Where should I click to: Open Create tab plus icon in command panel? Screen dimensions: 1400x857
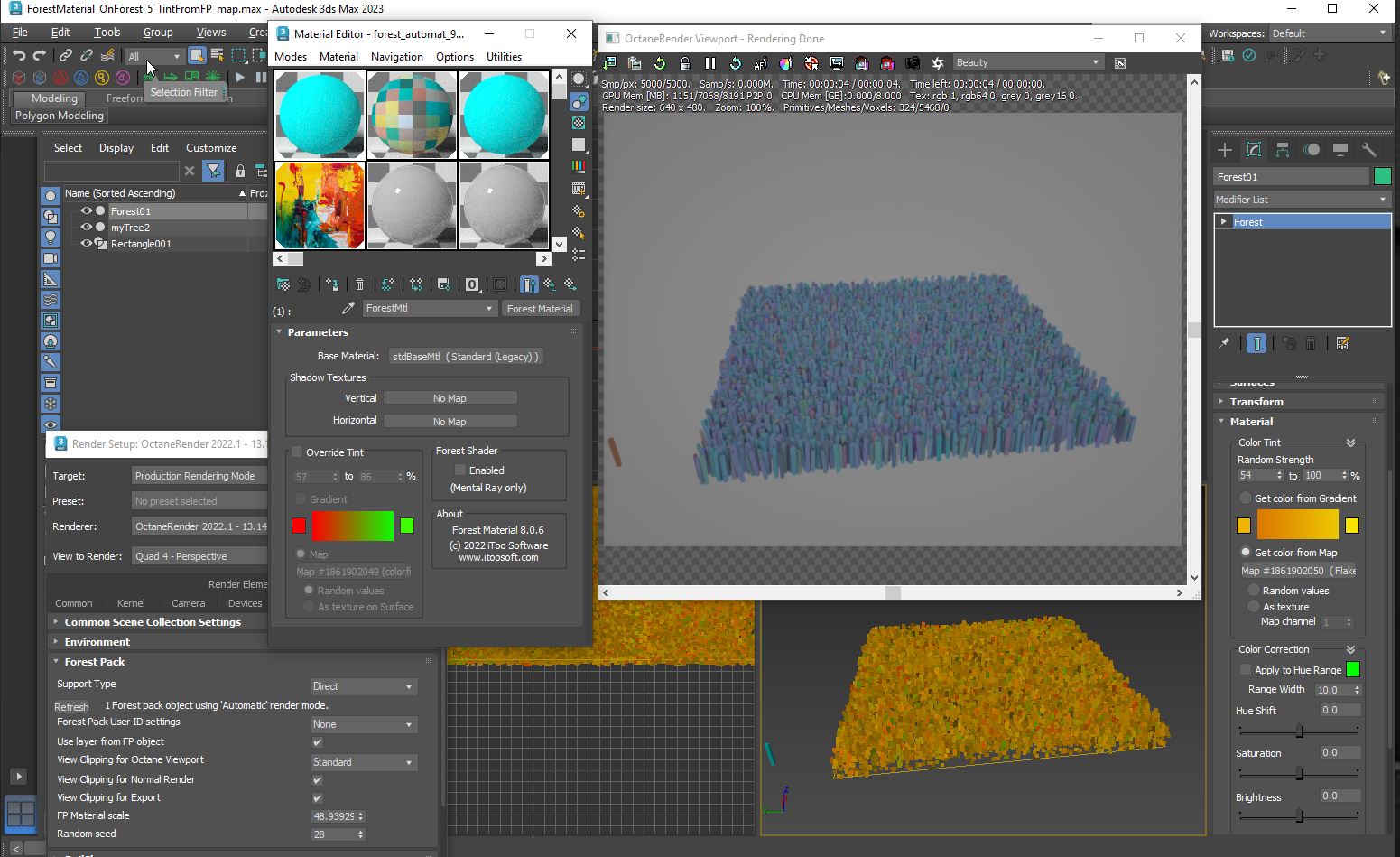pos(1225,150)
